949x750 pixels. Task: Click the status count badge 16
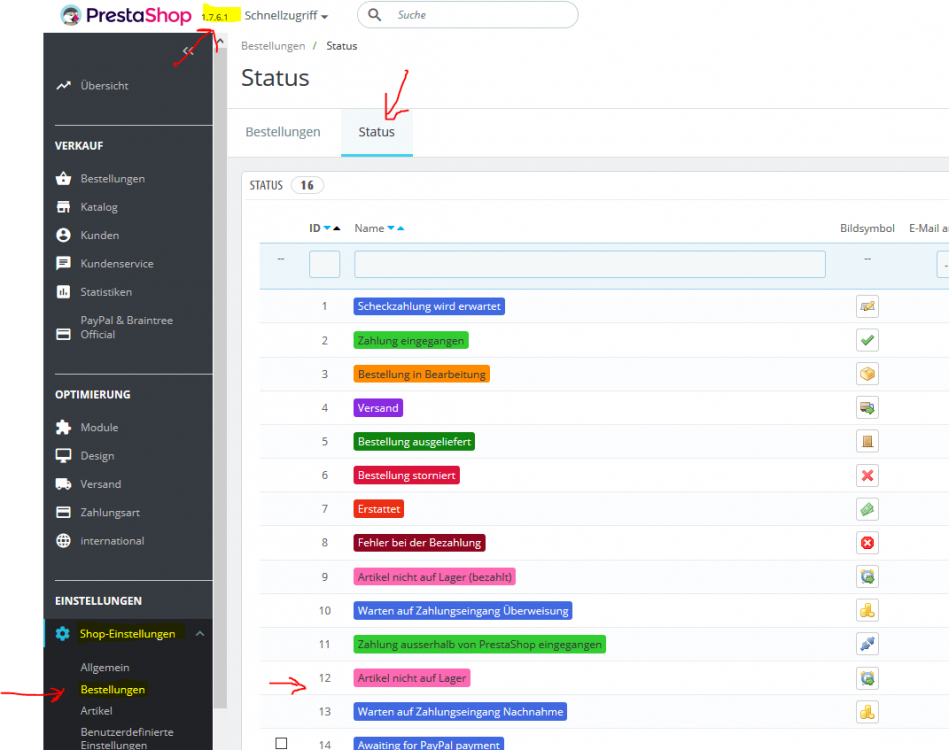[x=307, y=185]
